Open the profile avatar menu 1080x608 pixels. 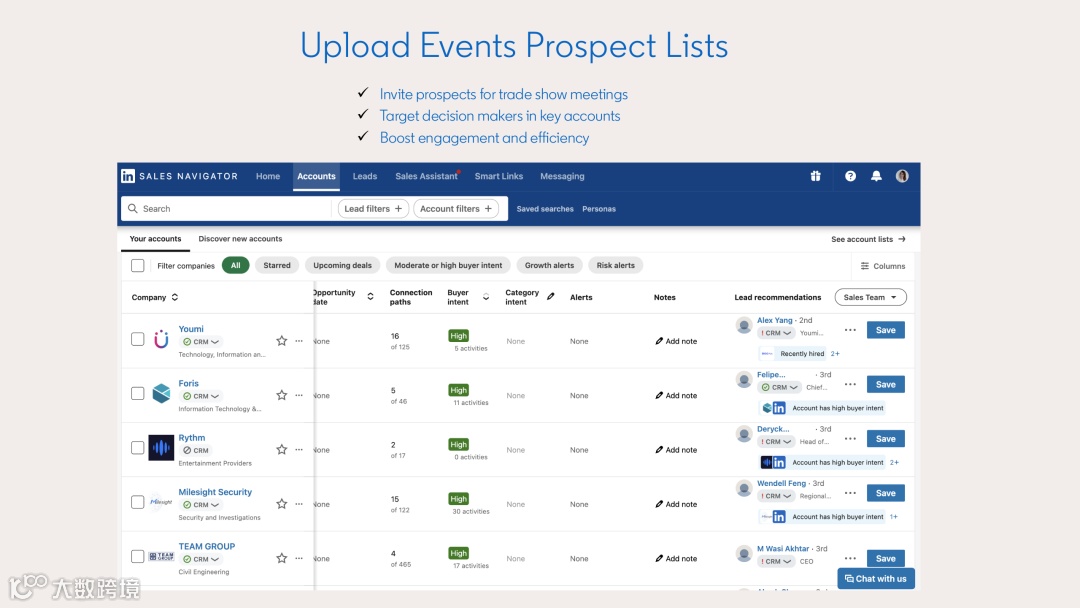902,176
